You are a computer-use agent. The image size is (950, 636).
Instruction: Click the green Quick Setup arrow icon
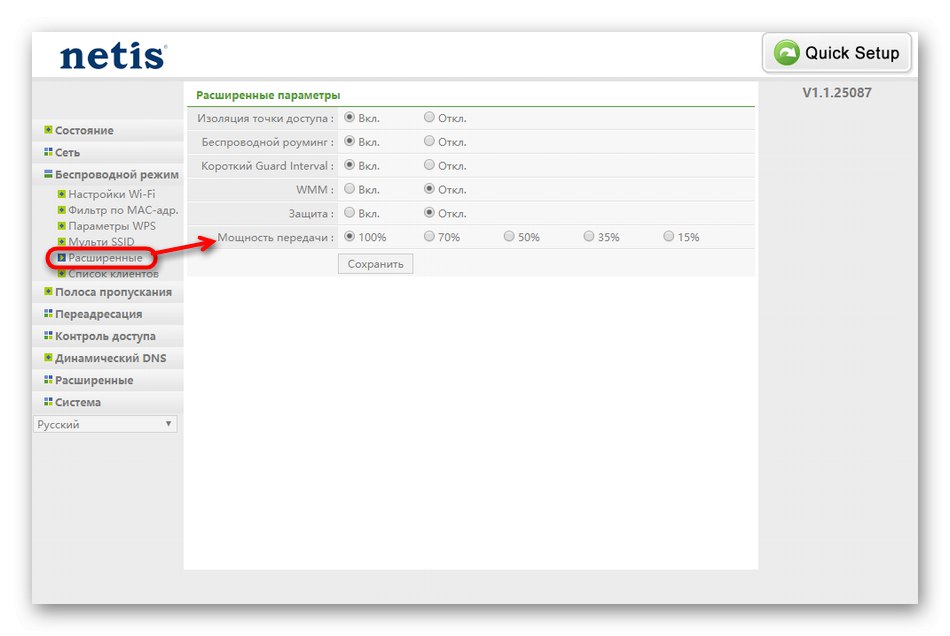786,53
